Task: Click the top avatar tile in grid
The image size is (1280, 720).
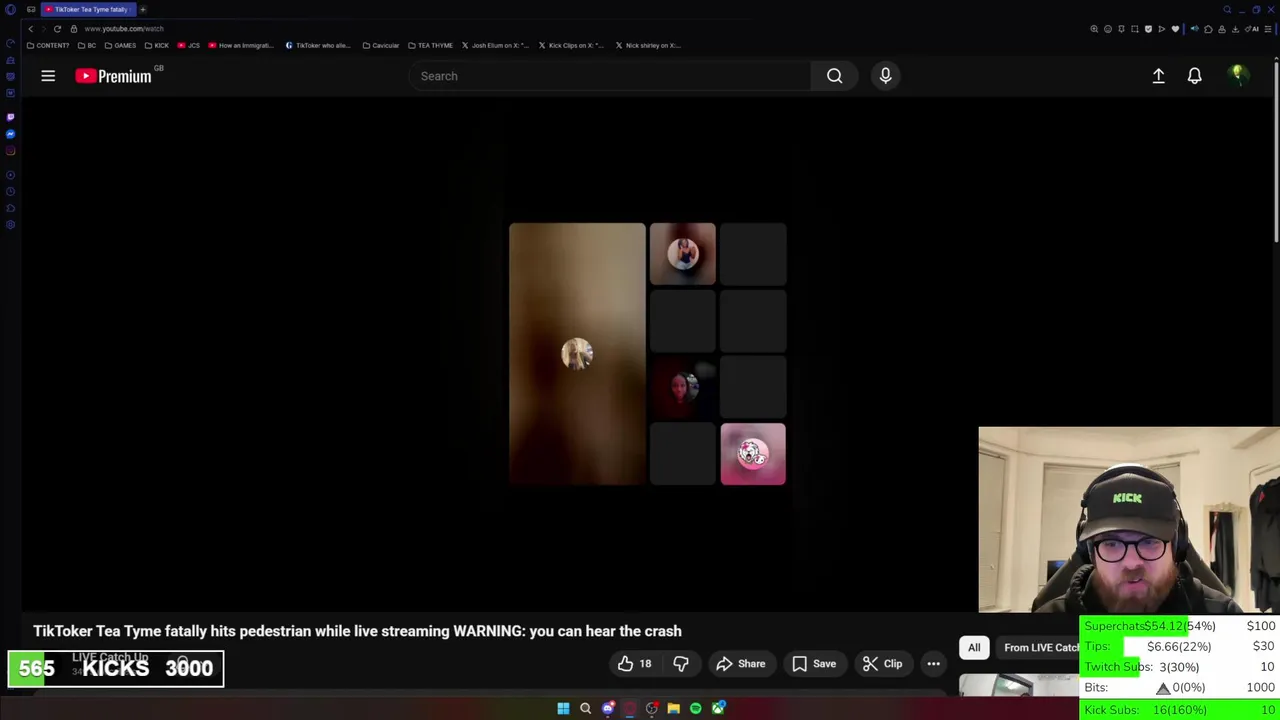Action: (x=683, y=254)
